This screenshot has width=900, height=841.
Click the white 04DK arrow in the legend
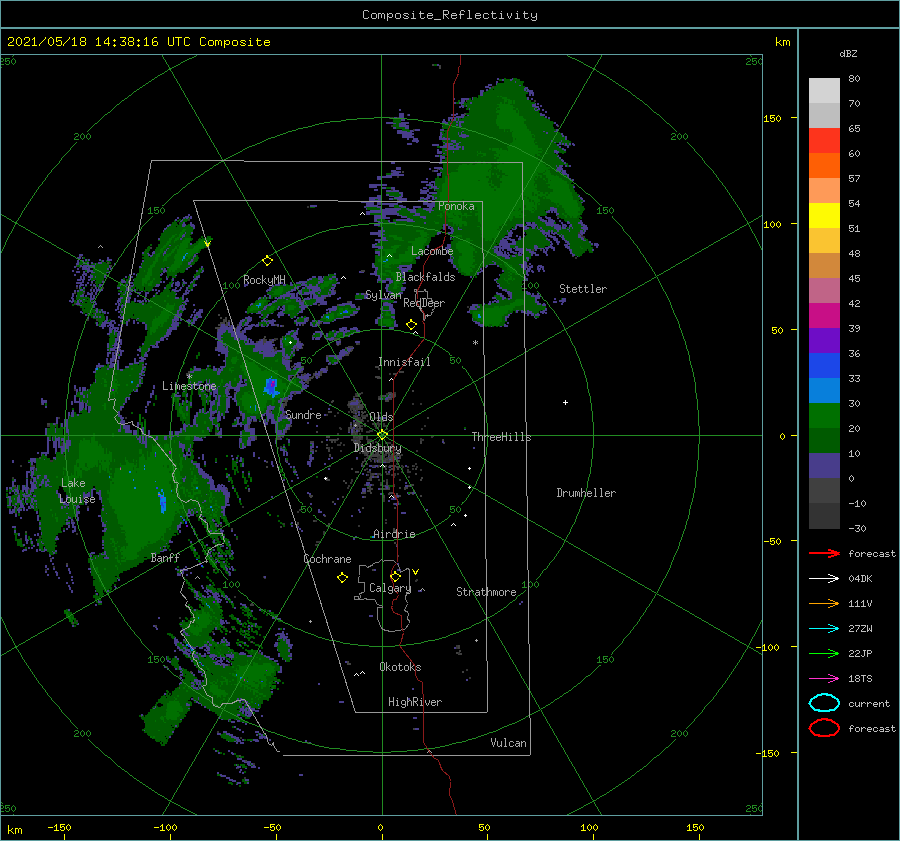click(824, 579)
